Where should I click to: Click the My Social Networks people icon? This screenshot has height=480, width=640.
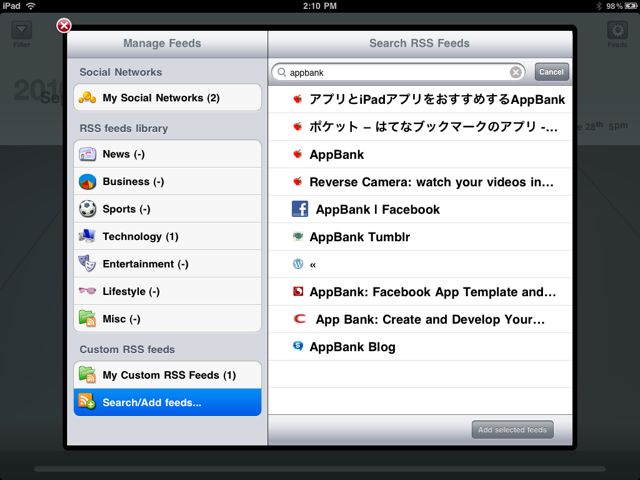[87, 98]
